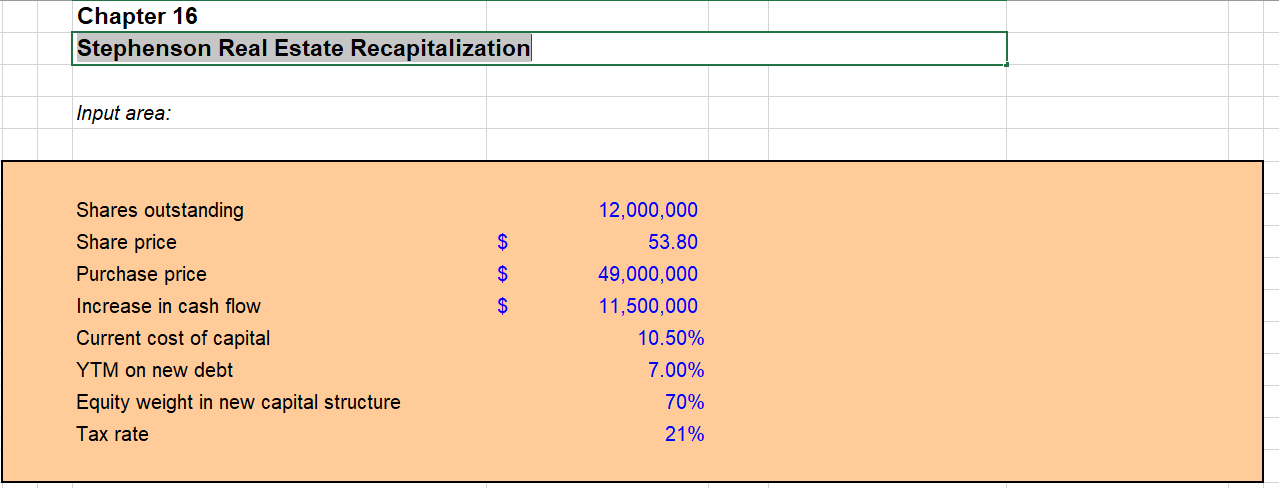This screenshot has height=488, width=1279.
Task: Click the 'Increase in cash flow' label
Action: [168, 306]
